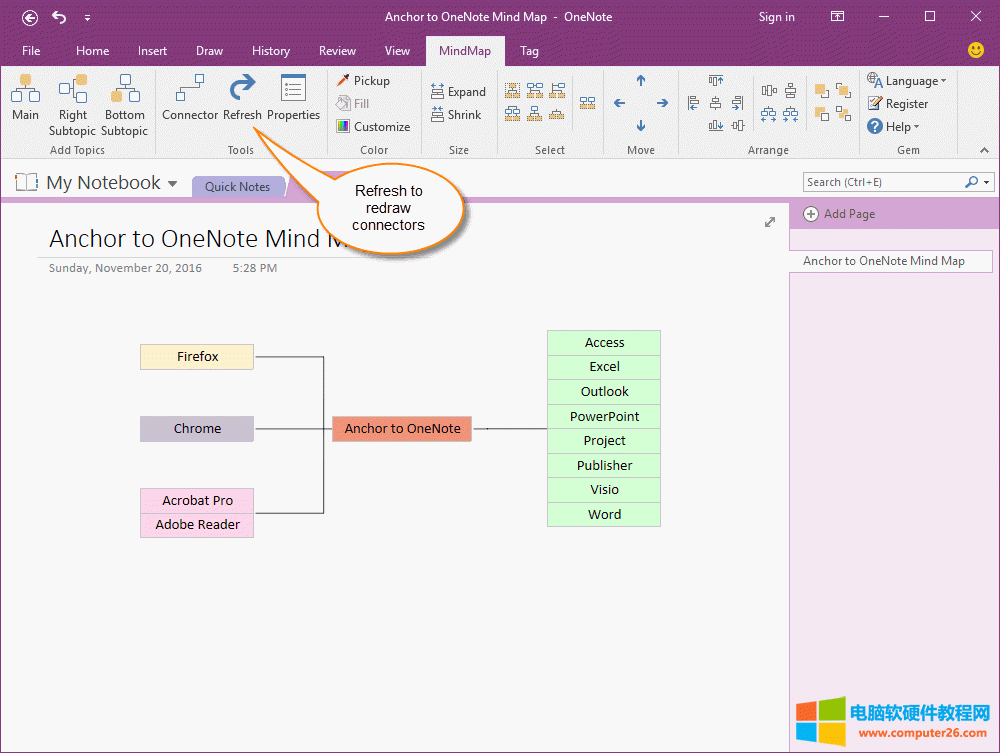This screenshot has height=753, width=1000.
Task: Open the Help dropdown menu
Action: coord(893,127)
